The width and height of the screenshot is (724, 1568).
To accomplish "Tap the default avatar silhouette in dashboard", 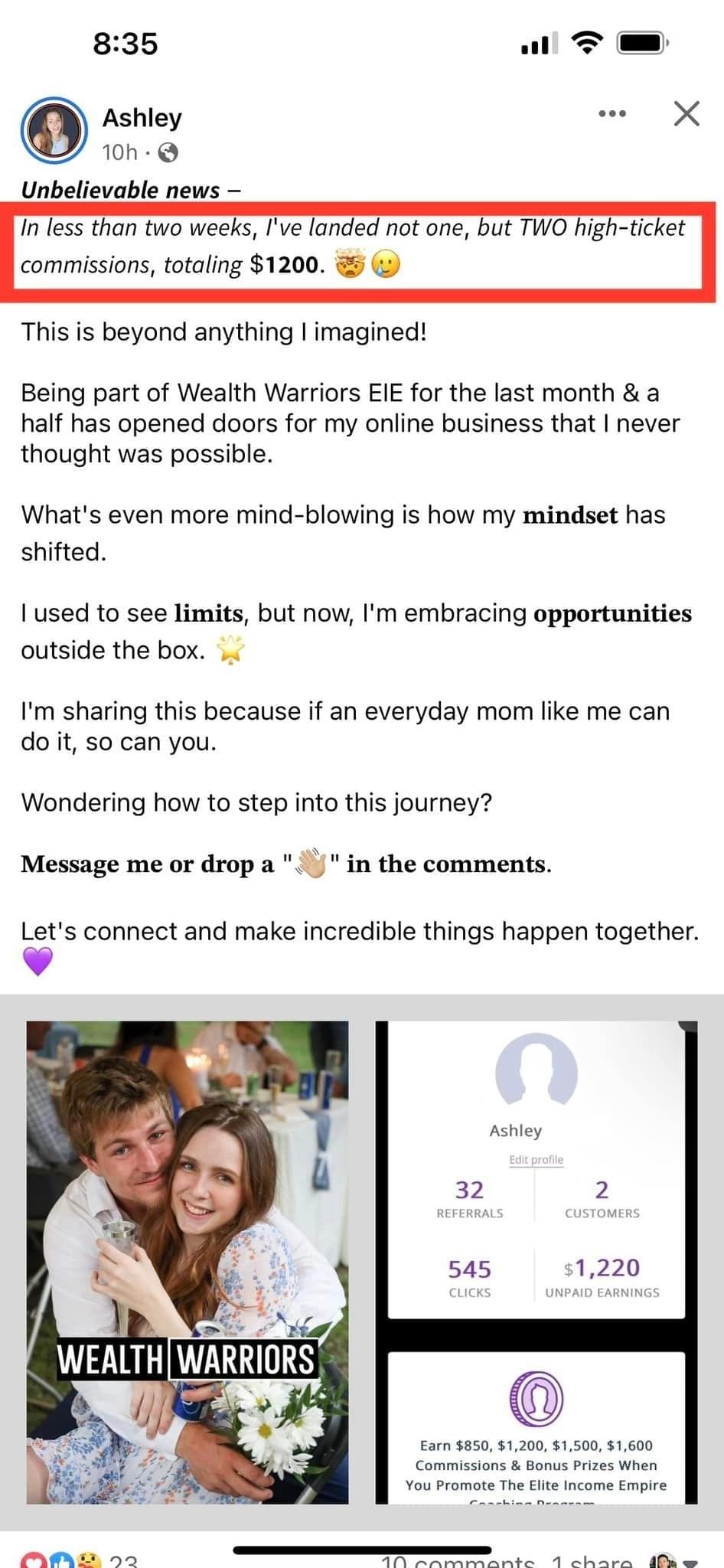I will coord(536,1070).
